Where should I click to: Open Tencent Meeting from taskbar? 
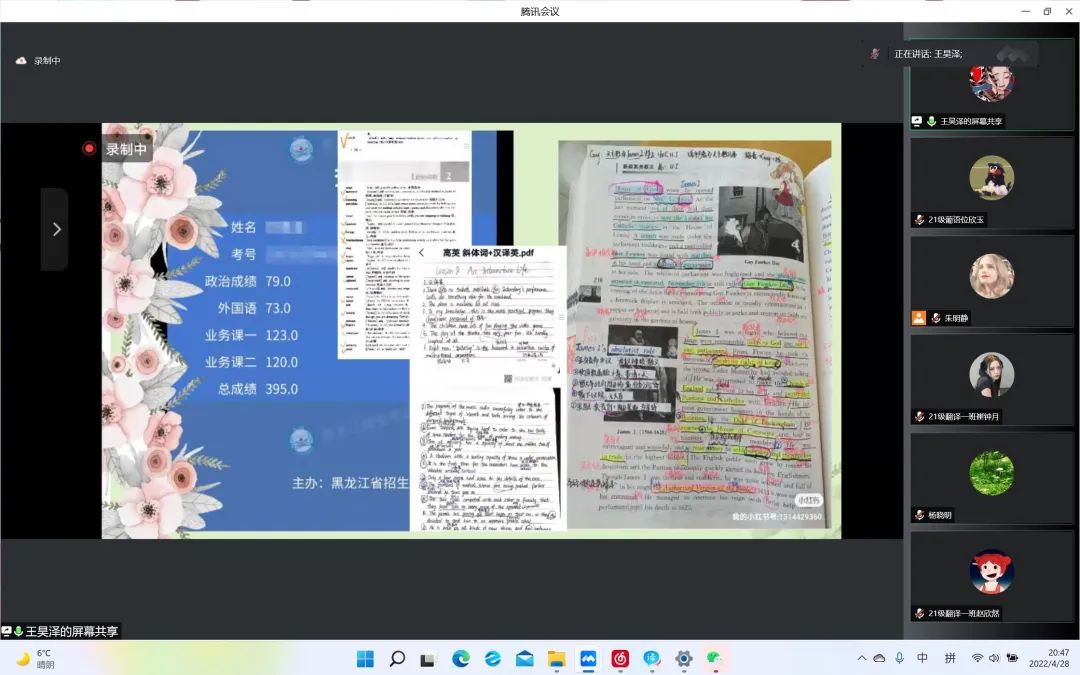pos(588,659)
